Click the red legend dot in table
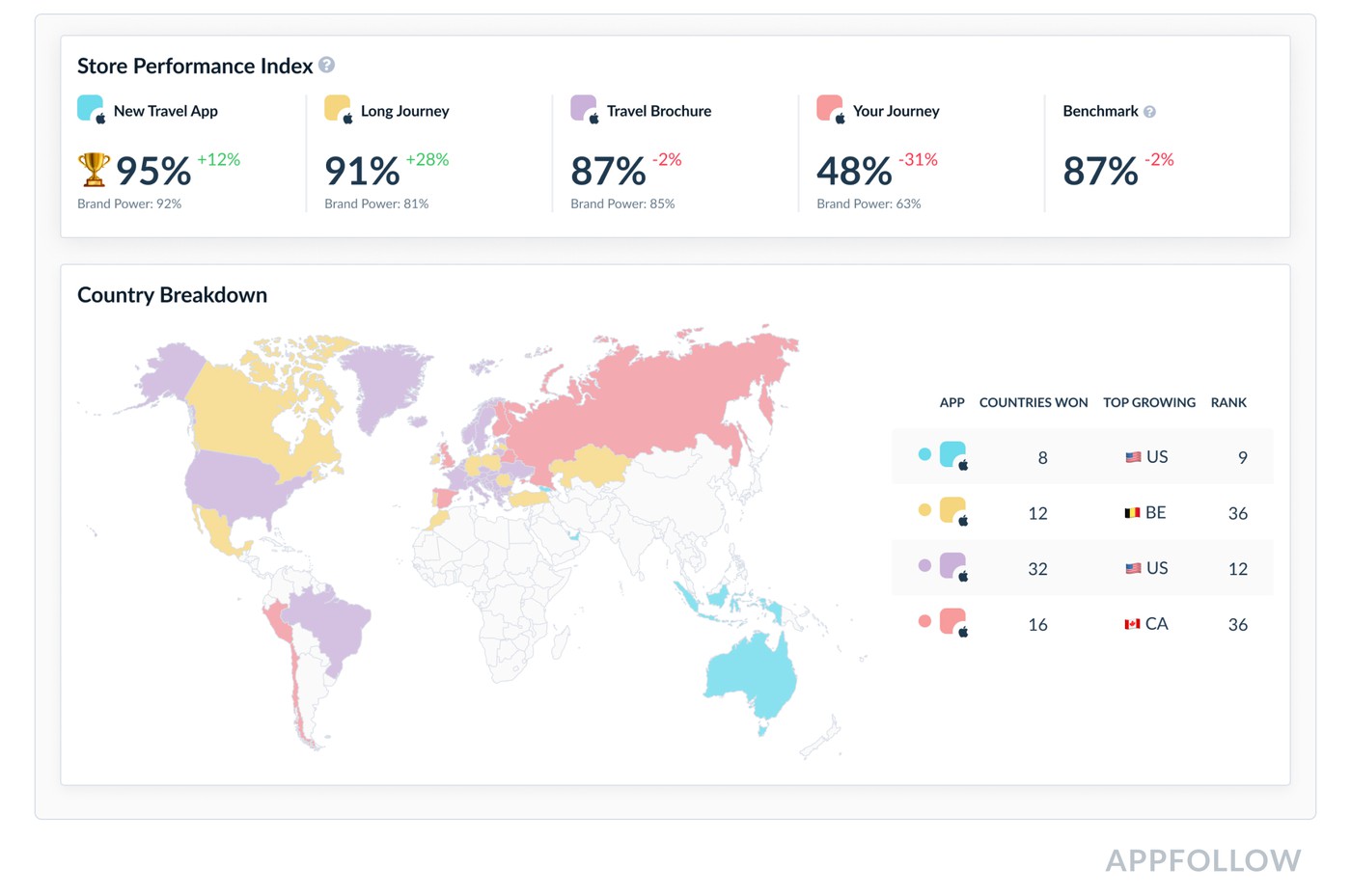 (924, 621)
